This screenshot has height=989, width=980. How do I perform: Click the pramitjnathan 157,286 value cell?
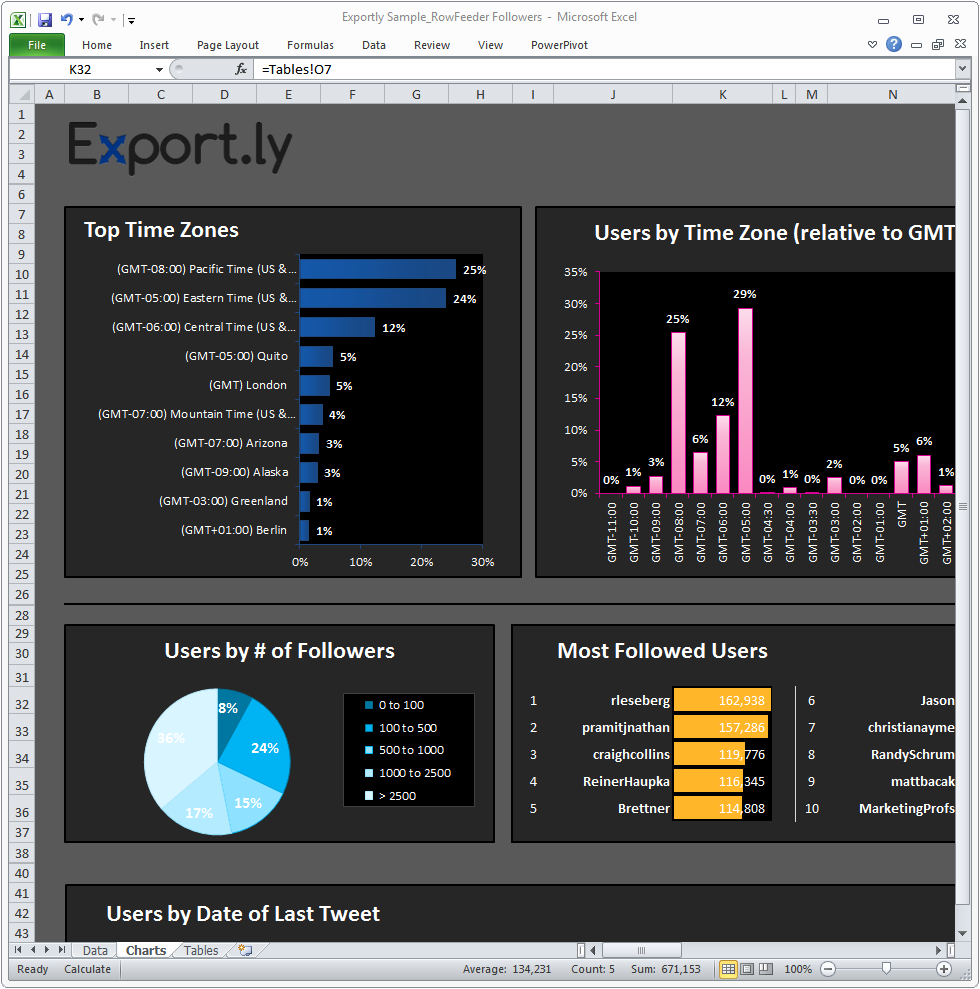click(722, 727)
